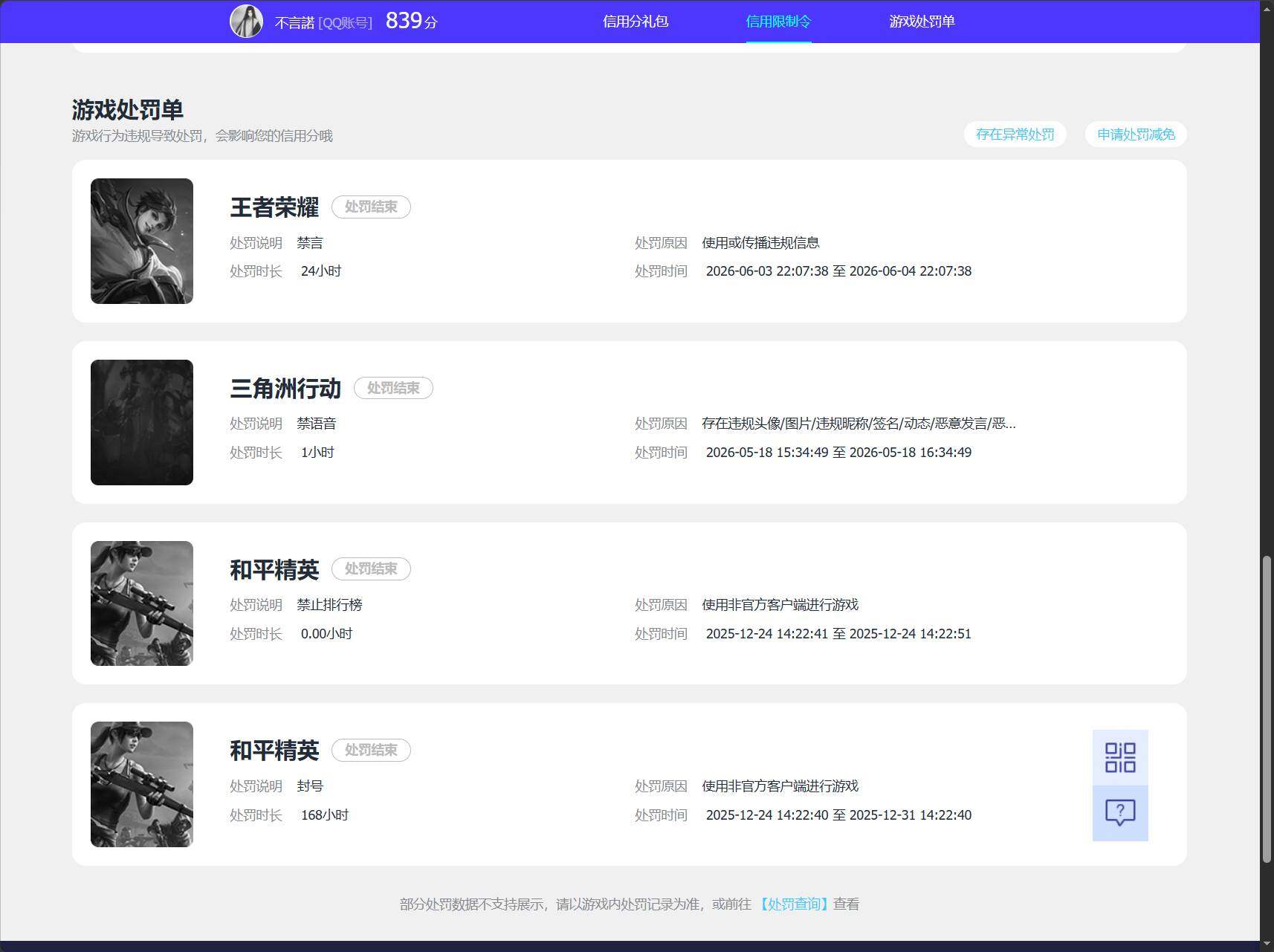Image resolution: width=1274 pixels, height=952 pixels.
Task: Click the username 不言諾 in header
Action: coord(294,23)
